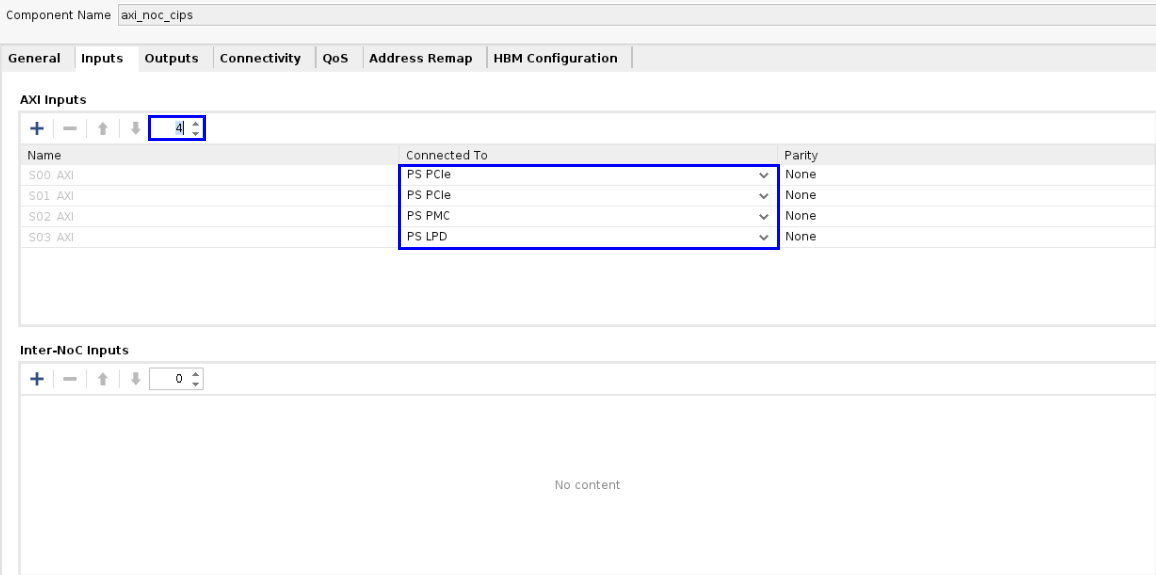Increment the AXI Inputs count spinner
1156x575 pixels.
196,124
